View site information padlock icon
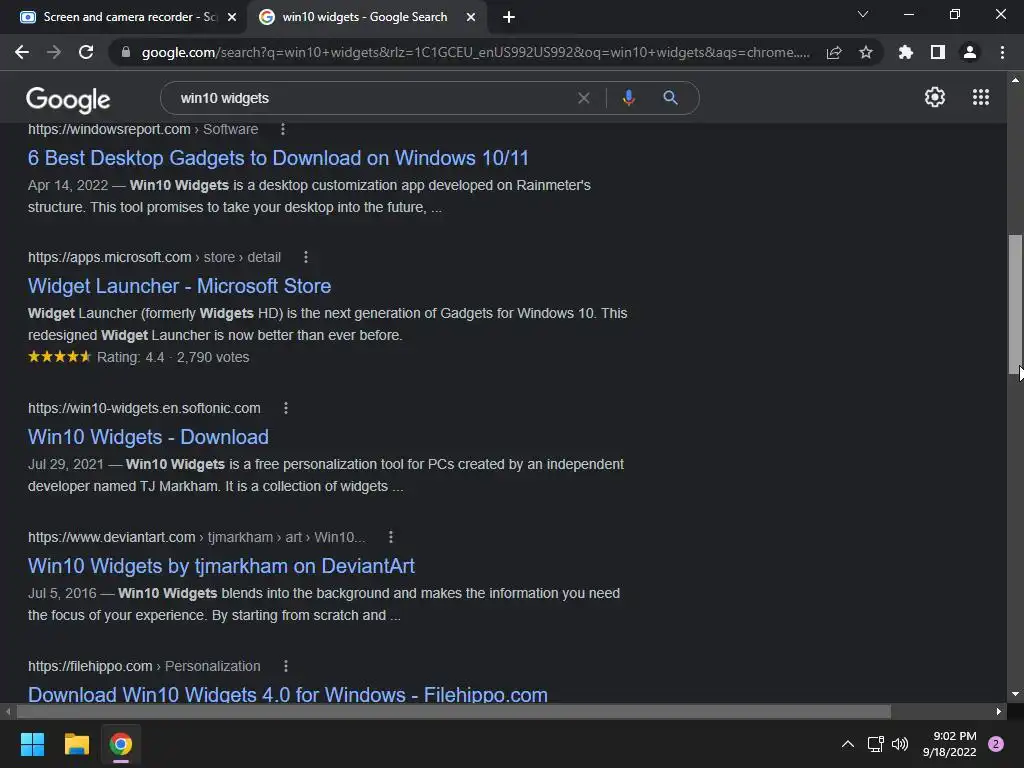Image resolution: width=1024 pixels, height=768 pixels. [x=126, y=52]
